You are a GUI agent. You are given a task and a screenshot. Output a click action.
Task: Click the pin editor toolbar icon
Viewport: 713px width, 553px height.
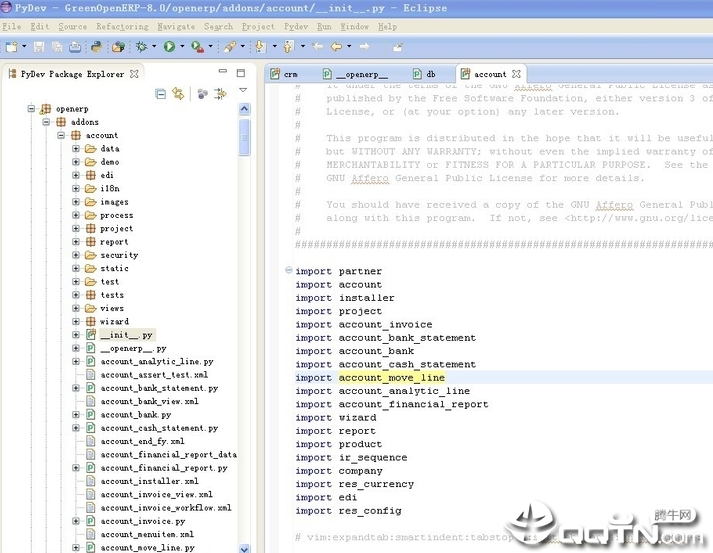pyautogui.click(x=398, y=47)
